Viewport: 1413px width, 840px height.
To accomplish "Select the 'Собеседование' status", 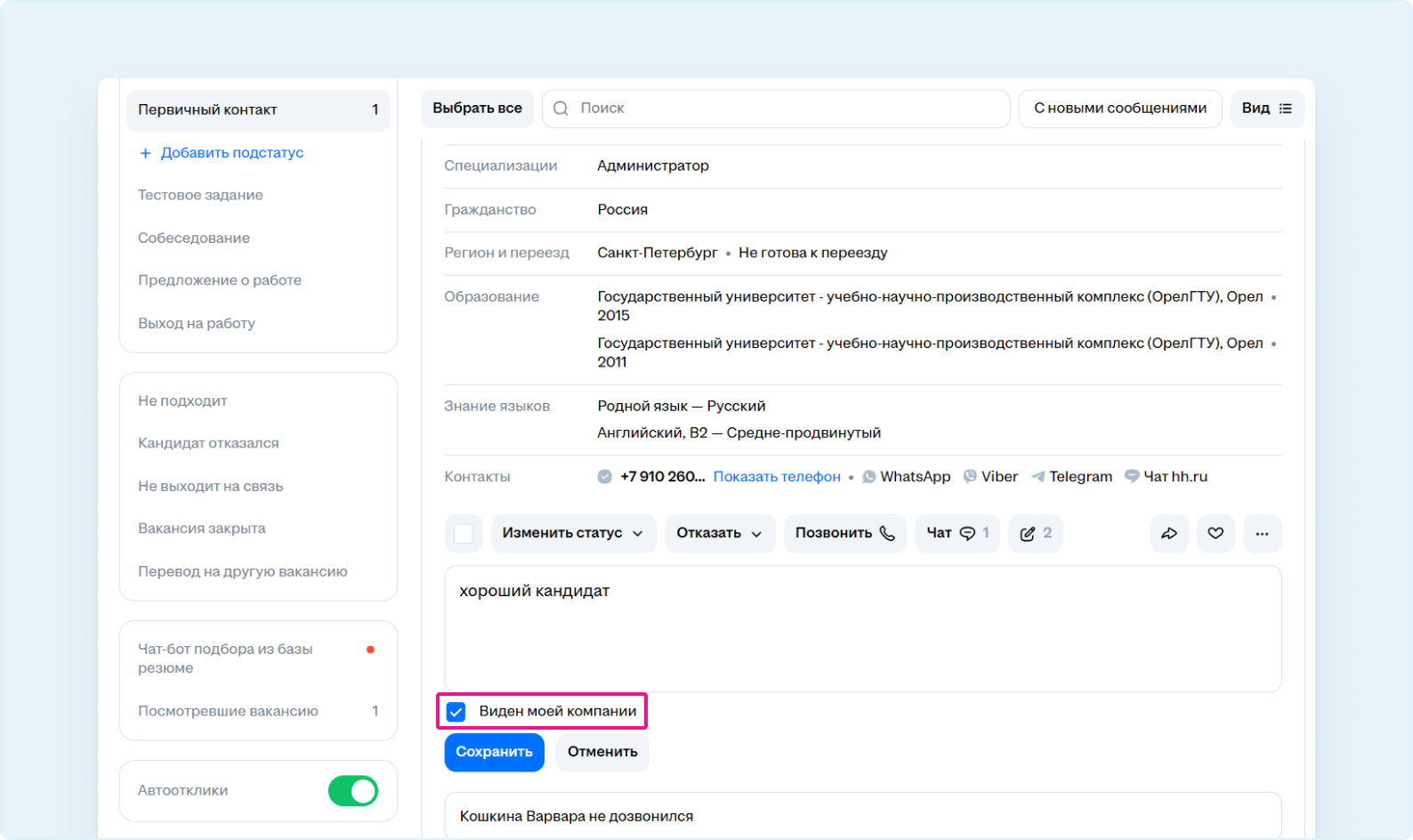I will pos(194,238).
